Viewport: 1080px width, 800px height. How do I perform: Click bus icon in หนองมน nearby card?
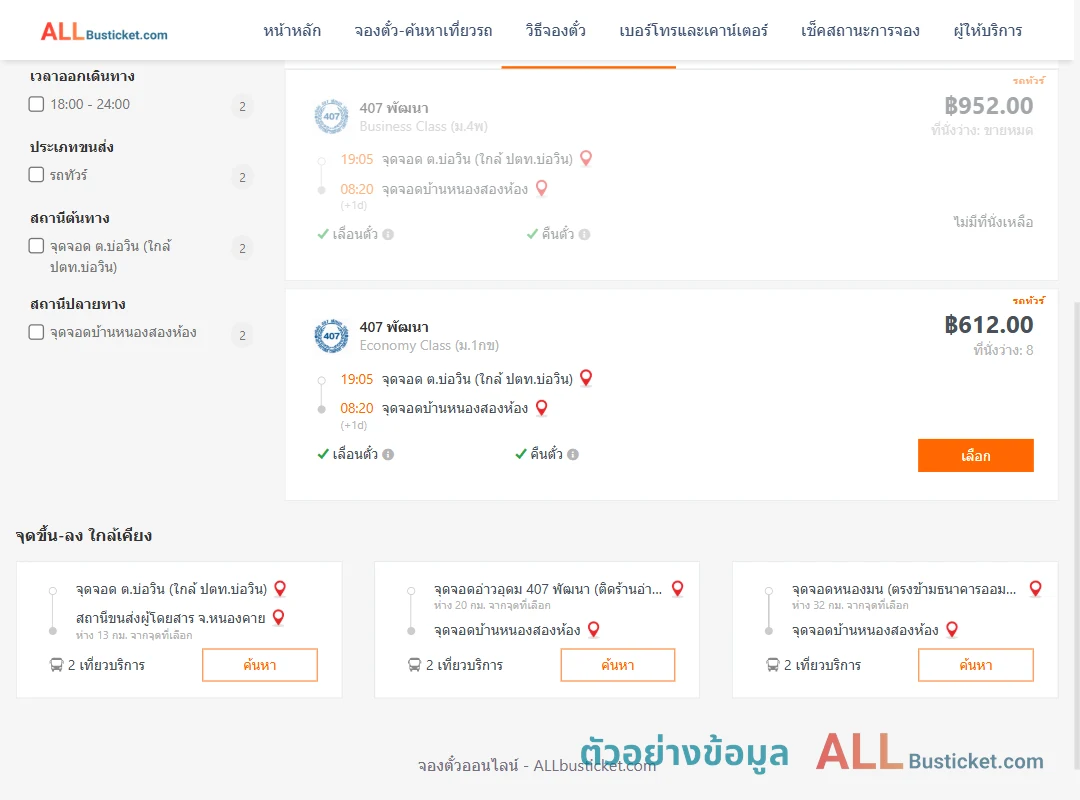773,665
